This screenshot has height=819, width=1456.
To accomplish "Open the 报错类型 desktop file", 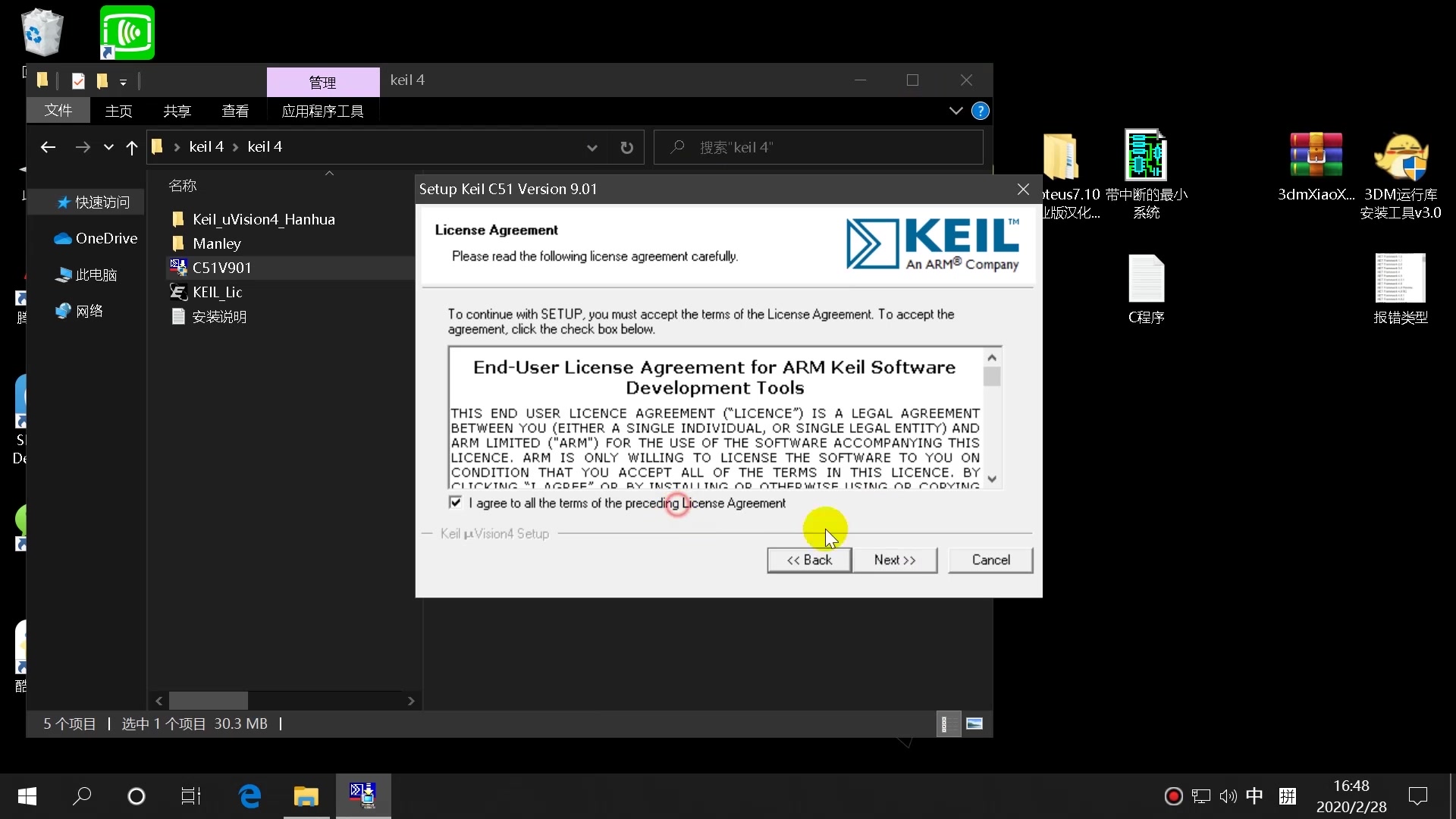I will pyautogui.click(x=1400, y=290).
